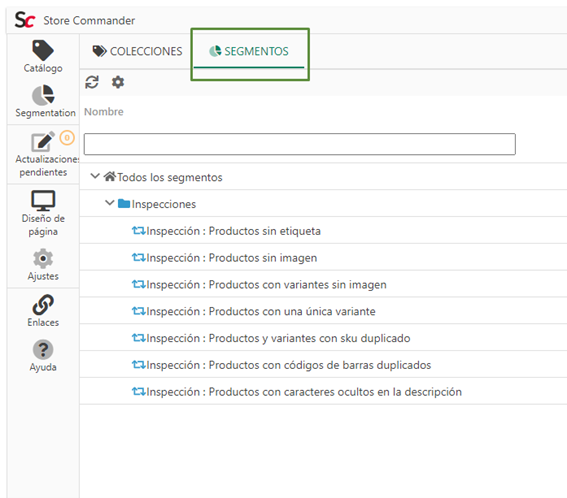Screen dimensions: 567x498
Task: Click the settings cog under the tabs
Action: coord(118,82)
